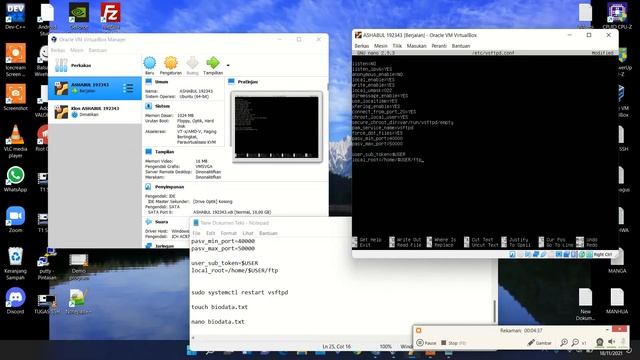Open Pengaturan settings gear in VirtualBox Manager
This screenshot has width=640, height=360.
tap(171, 63)
